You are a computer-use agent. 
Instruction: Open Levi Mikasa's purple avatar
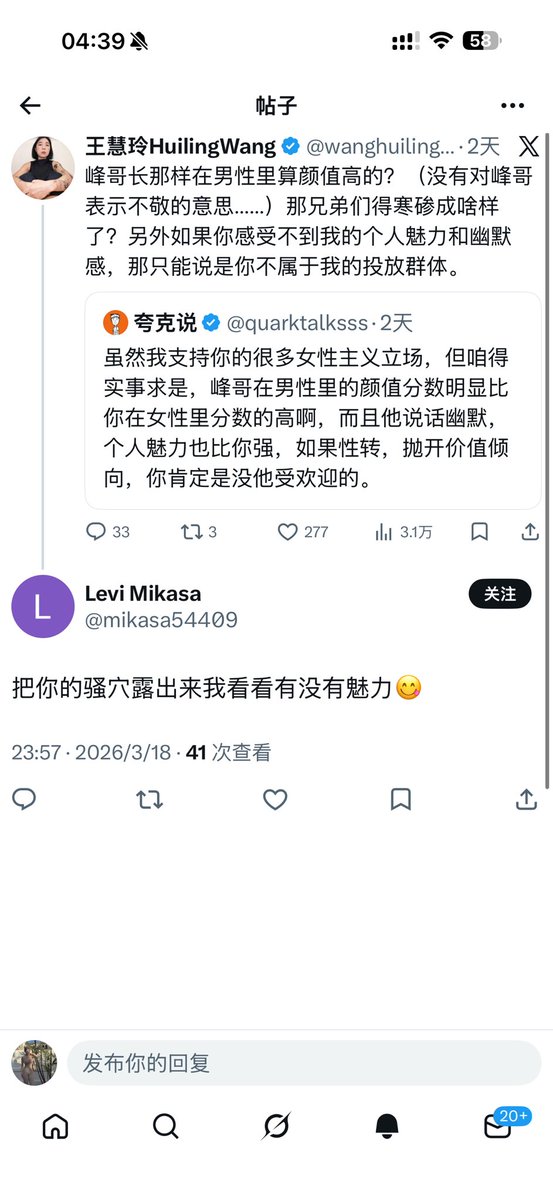coord(42,607)
